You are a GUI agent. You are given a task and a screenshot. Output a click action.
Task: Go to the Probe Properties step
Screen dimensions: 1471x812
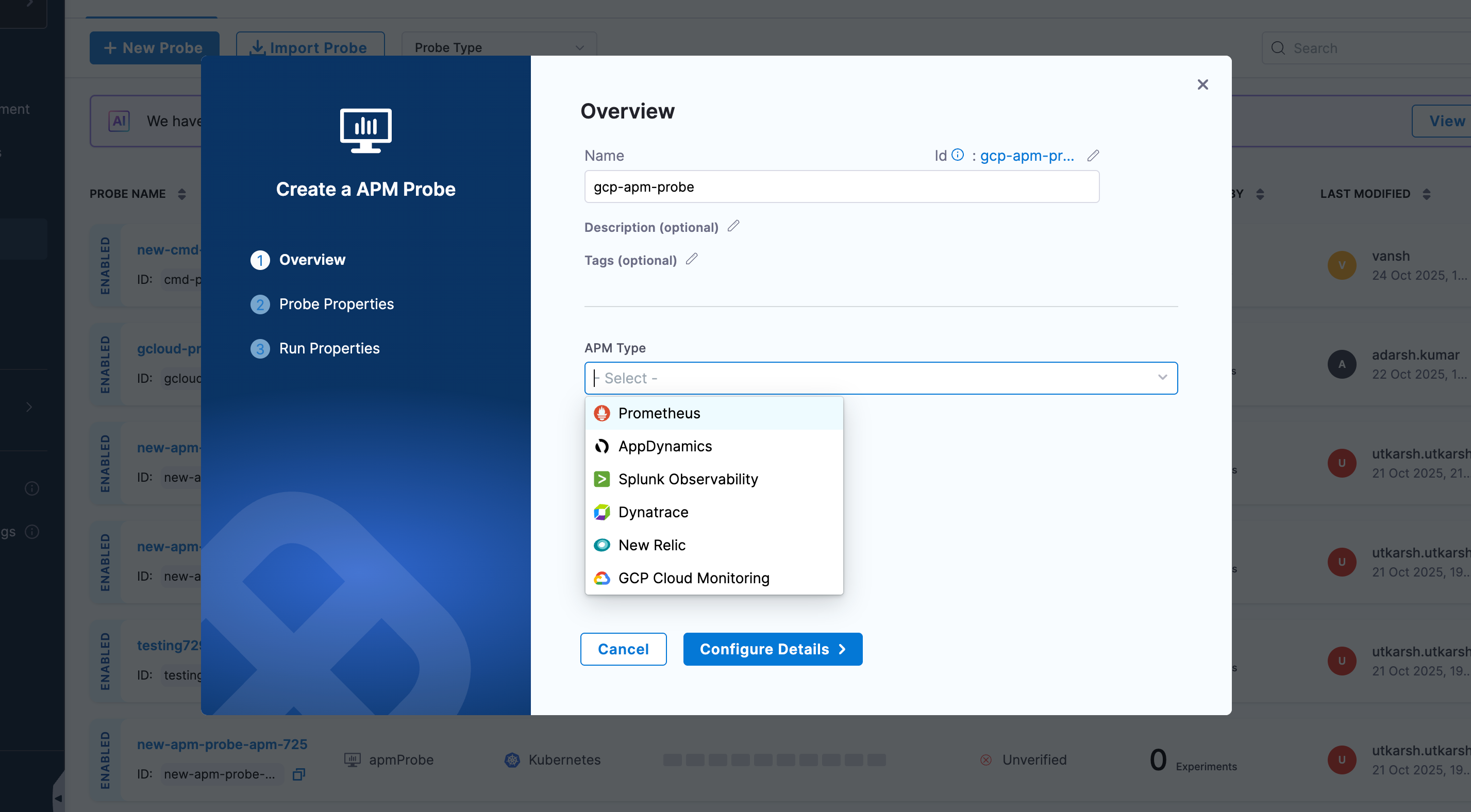click(x=336, y=304)
